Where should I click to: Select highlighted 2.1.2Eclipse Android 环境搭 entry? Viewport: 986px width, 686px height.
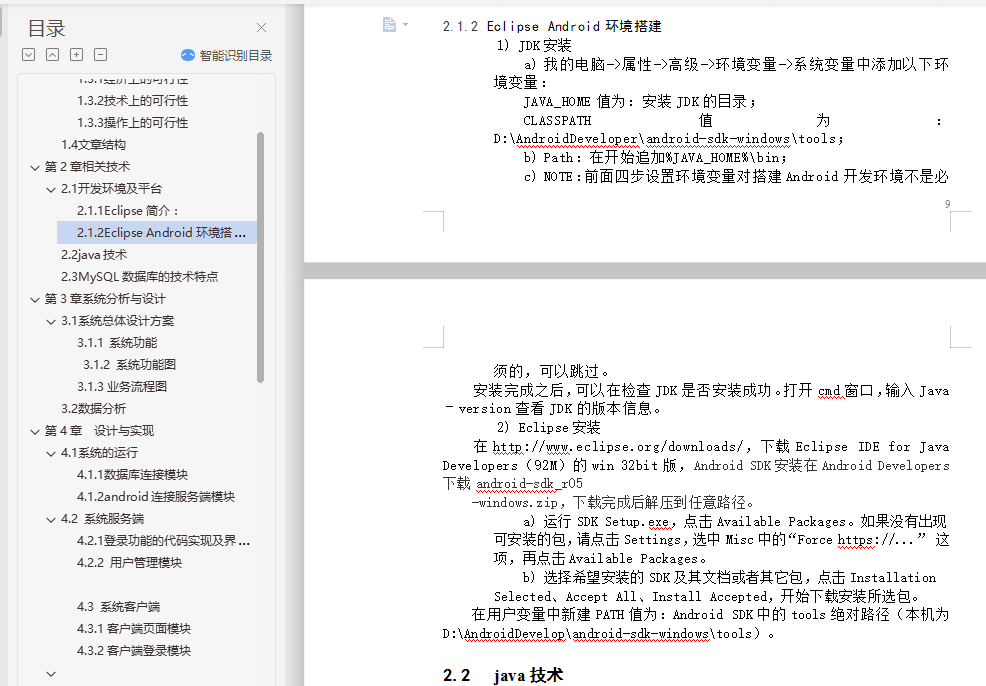pos(157,233)
